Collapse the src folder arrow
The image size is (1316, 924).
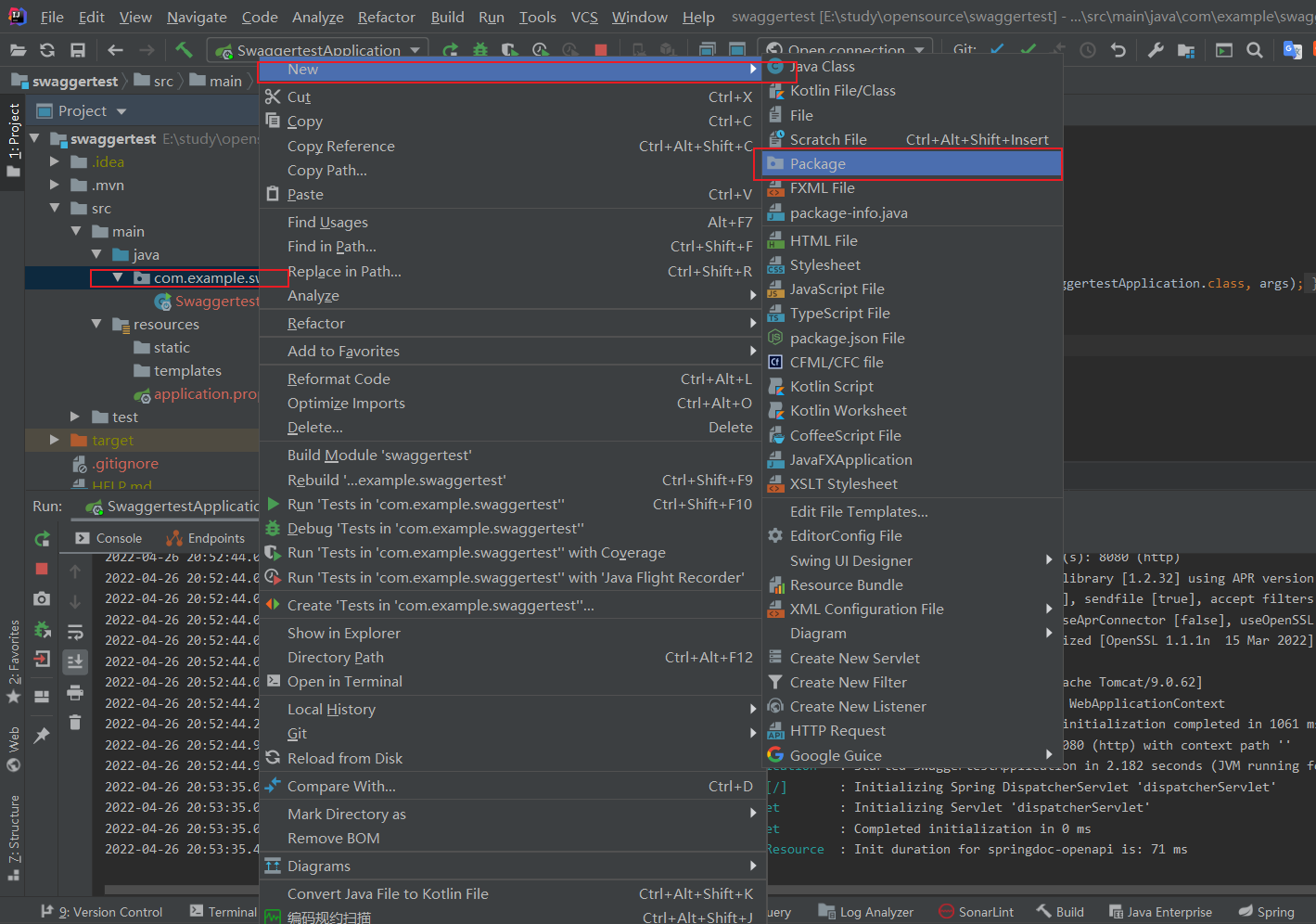click(55, 208)
